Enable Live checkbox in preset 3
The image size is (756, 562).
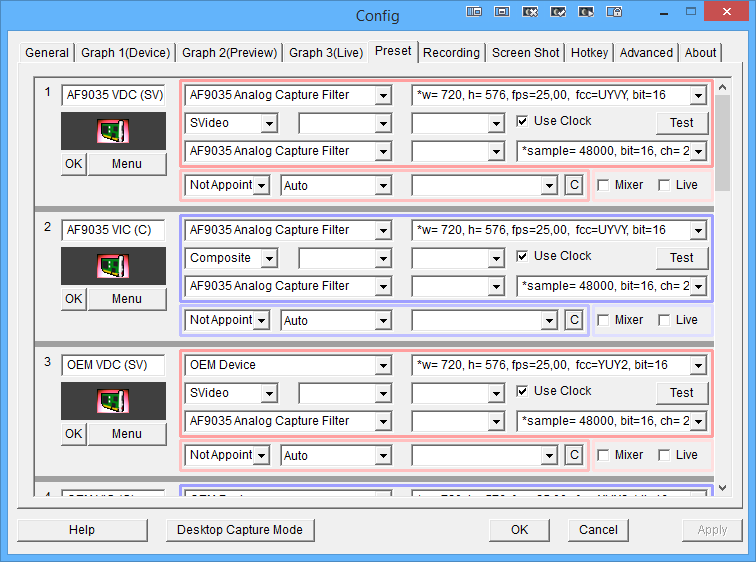(x=664, y=455)
